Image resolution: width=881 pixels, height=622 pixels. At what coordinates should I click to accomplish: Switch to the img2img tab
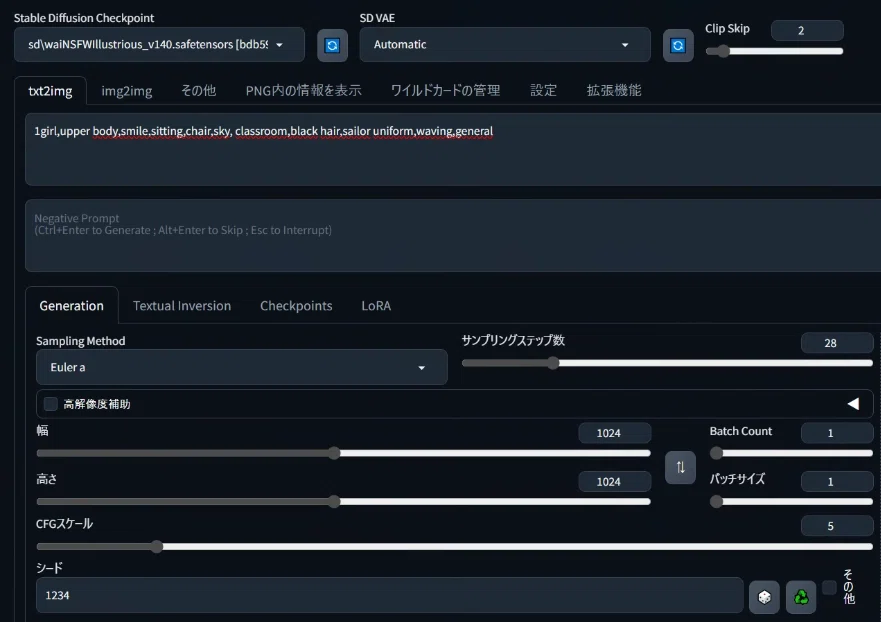coord(126,90)
